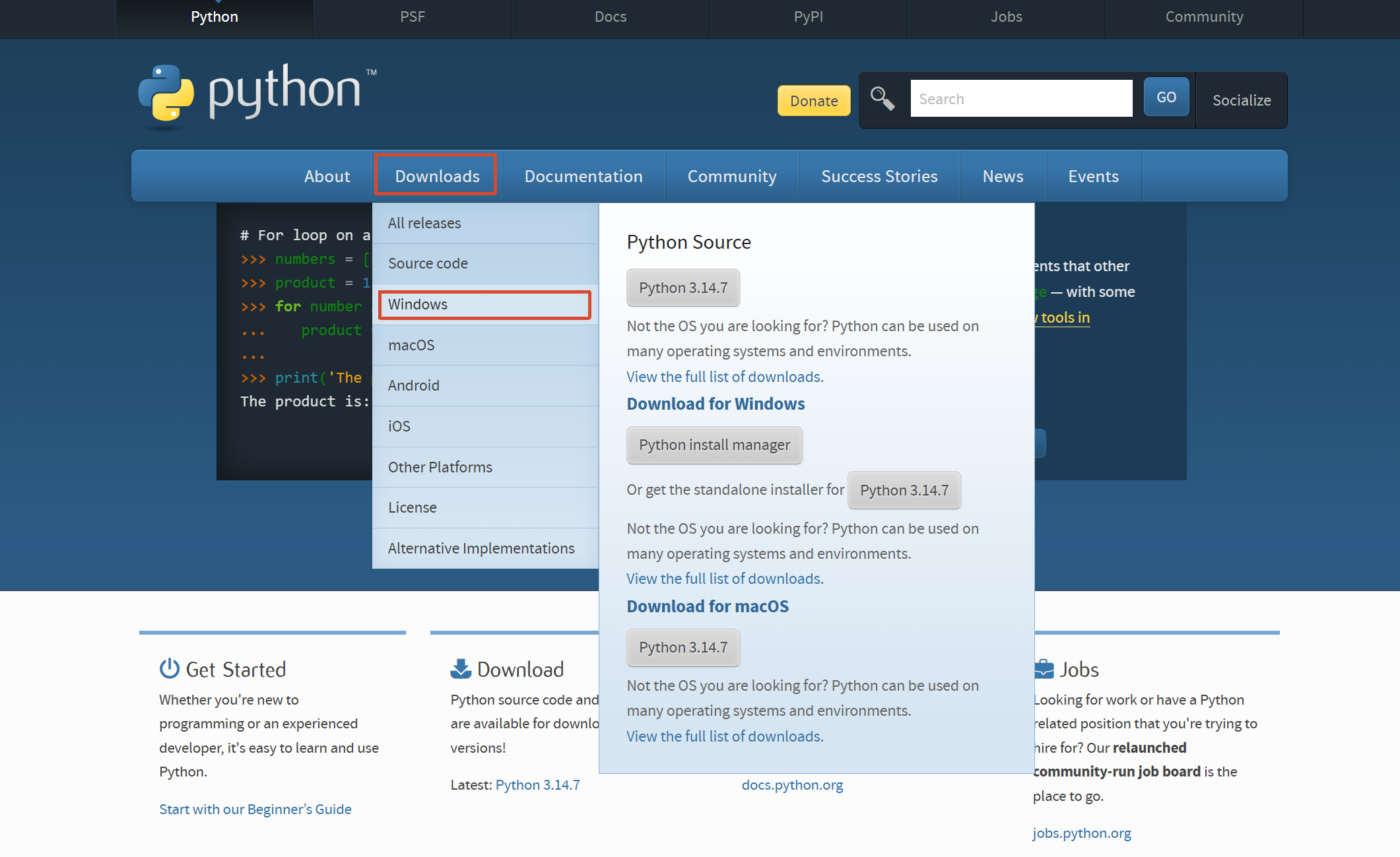Go to the PyPI top bar tab
This screenshot has height=857, width=1400.
[x=809, y=16]
